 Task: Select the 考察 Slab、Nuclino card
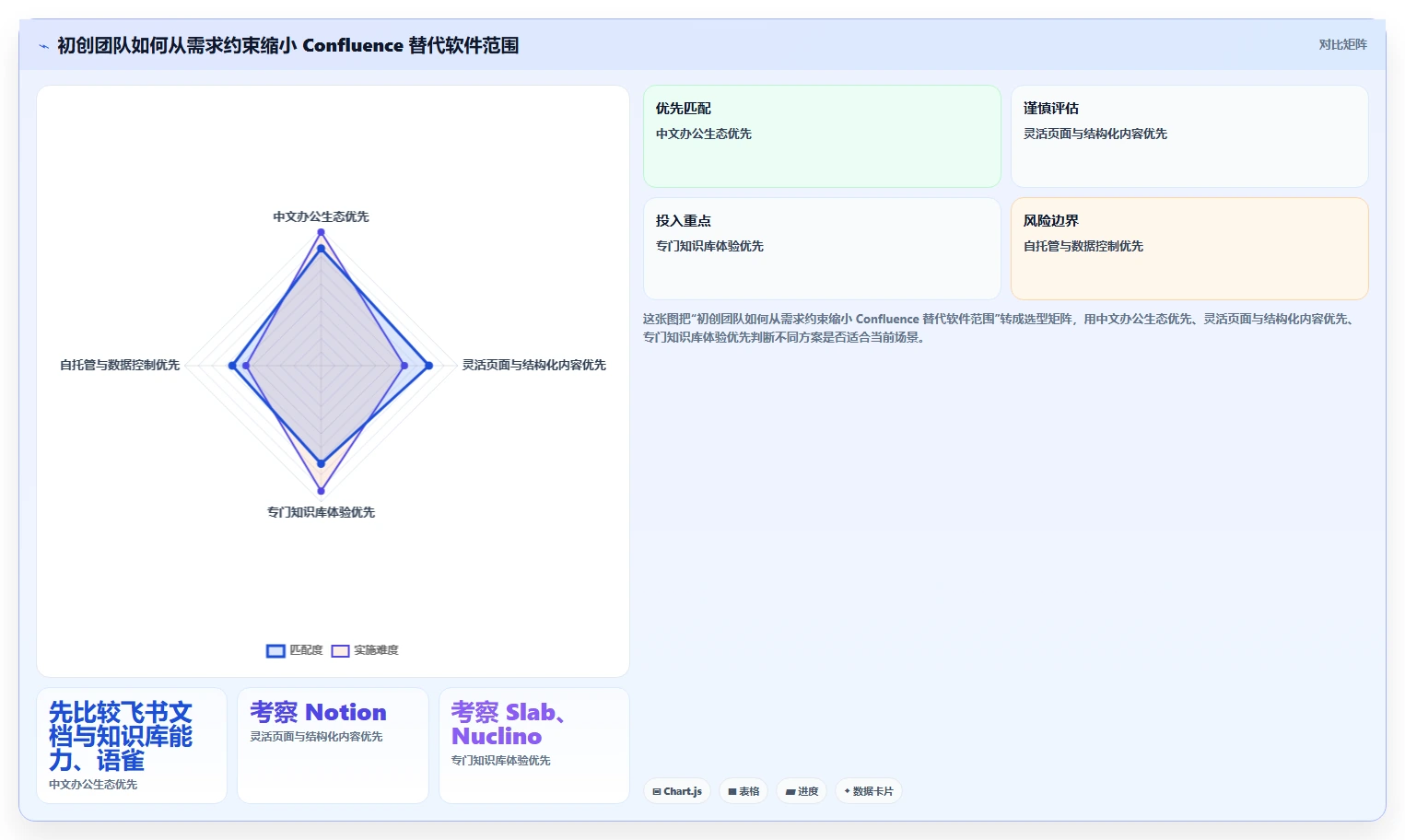point(534,745)
